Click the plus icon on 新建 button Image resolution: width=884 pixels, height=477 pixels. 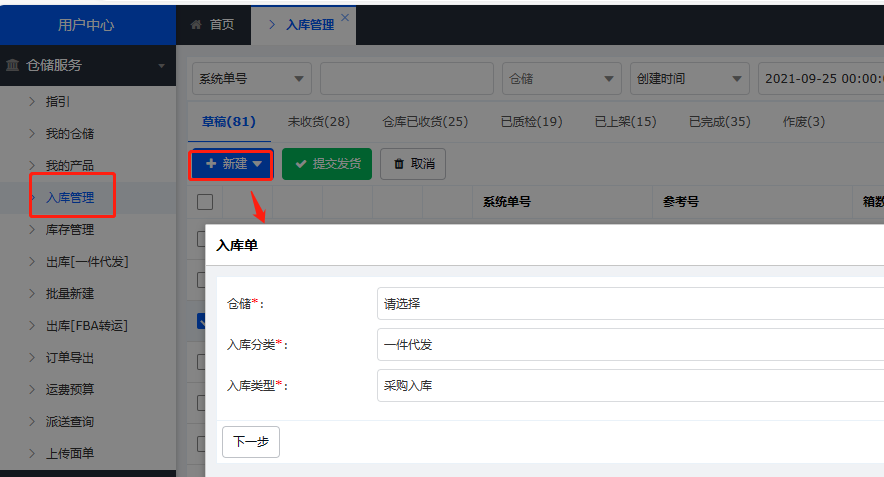click(211, 164)
